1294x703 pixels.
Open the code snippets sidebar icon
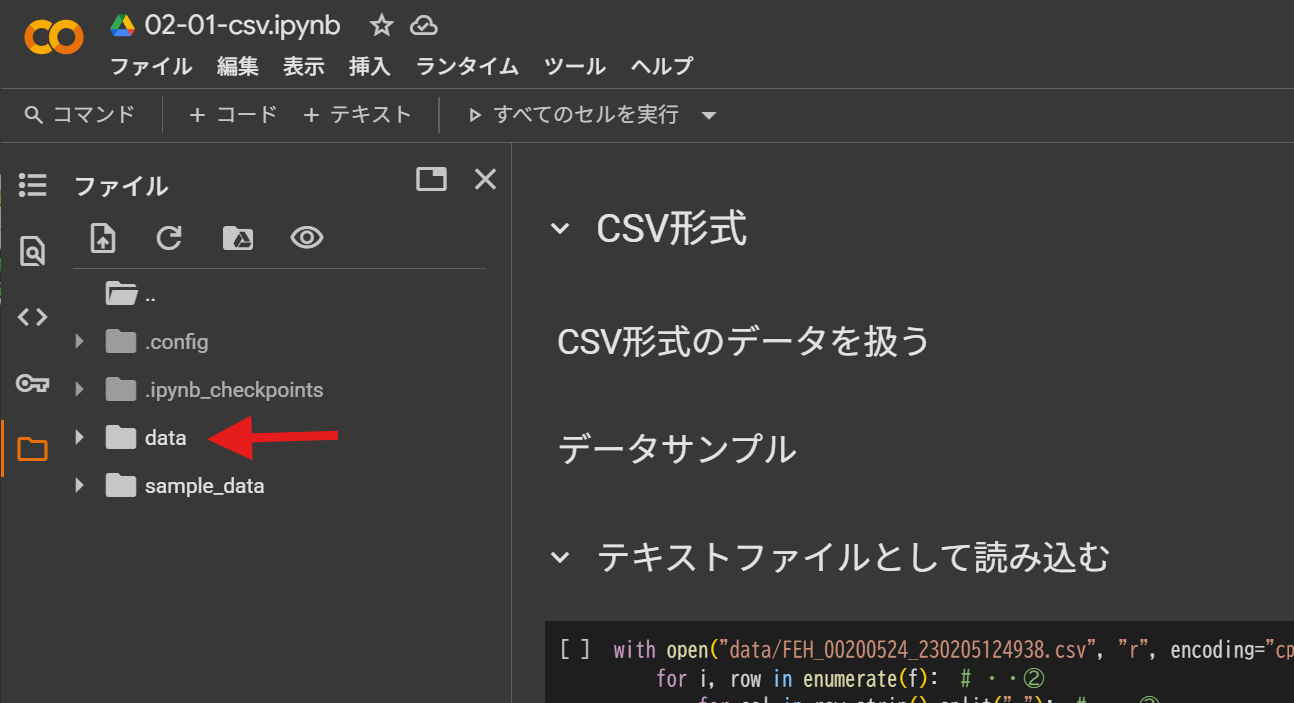click(x=32, y=317)
